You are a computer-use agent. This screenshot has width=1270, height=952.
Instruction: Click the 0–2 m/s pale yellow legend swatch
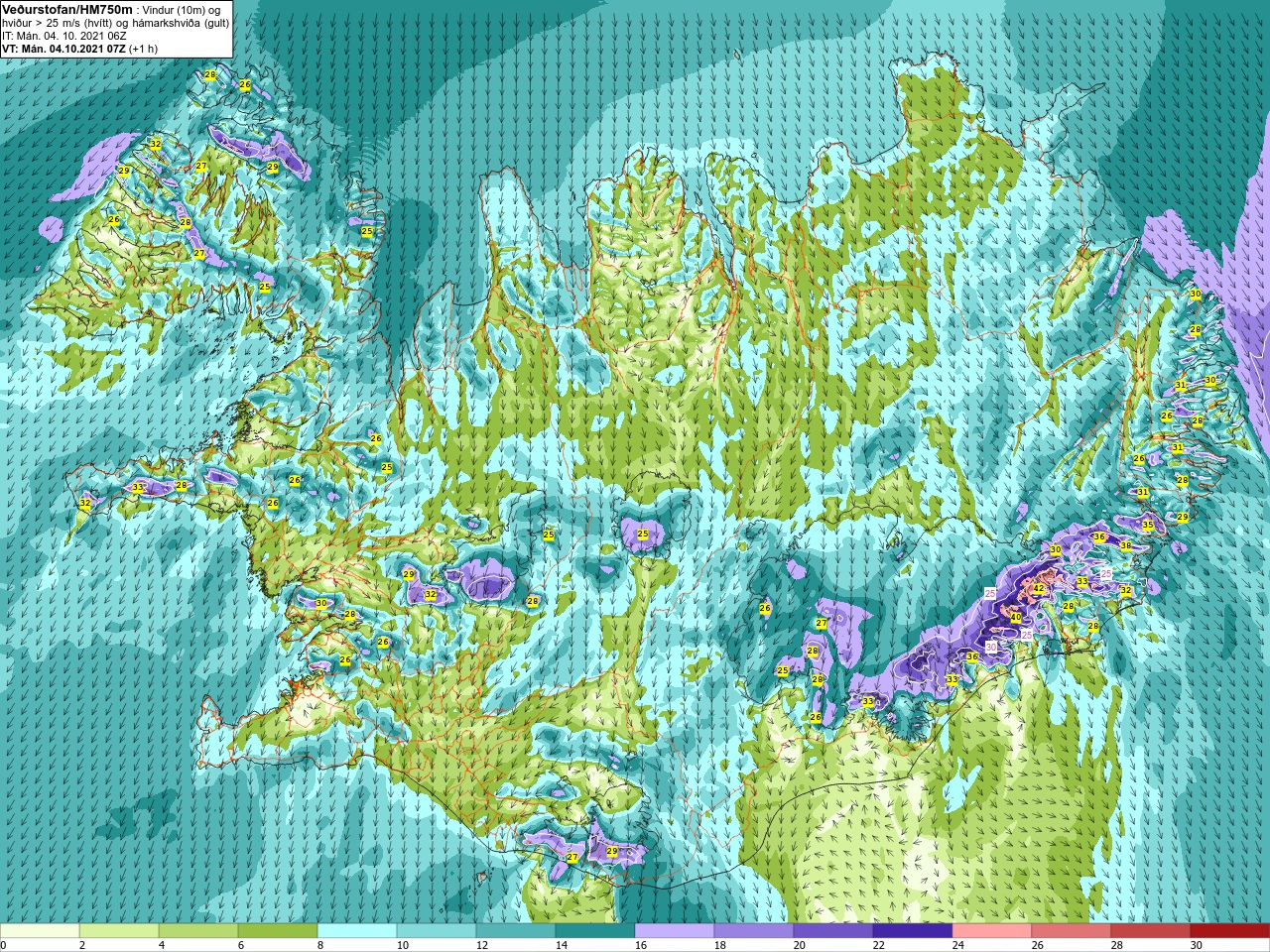coord(40,931)
